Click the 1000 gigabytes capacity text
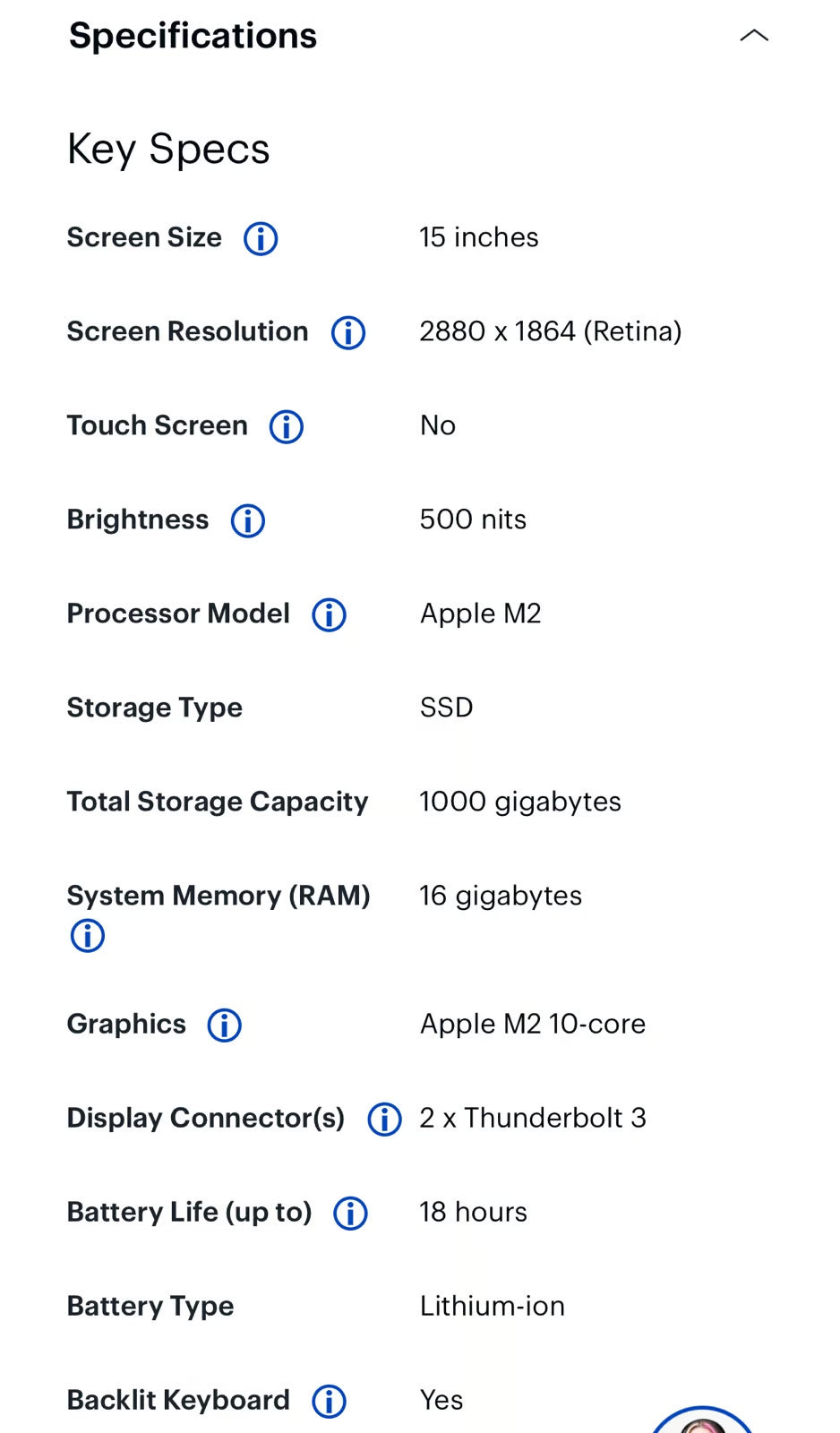 point(520,802)
